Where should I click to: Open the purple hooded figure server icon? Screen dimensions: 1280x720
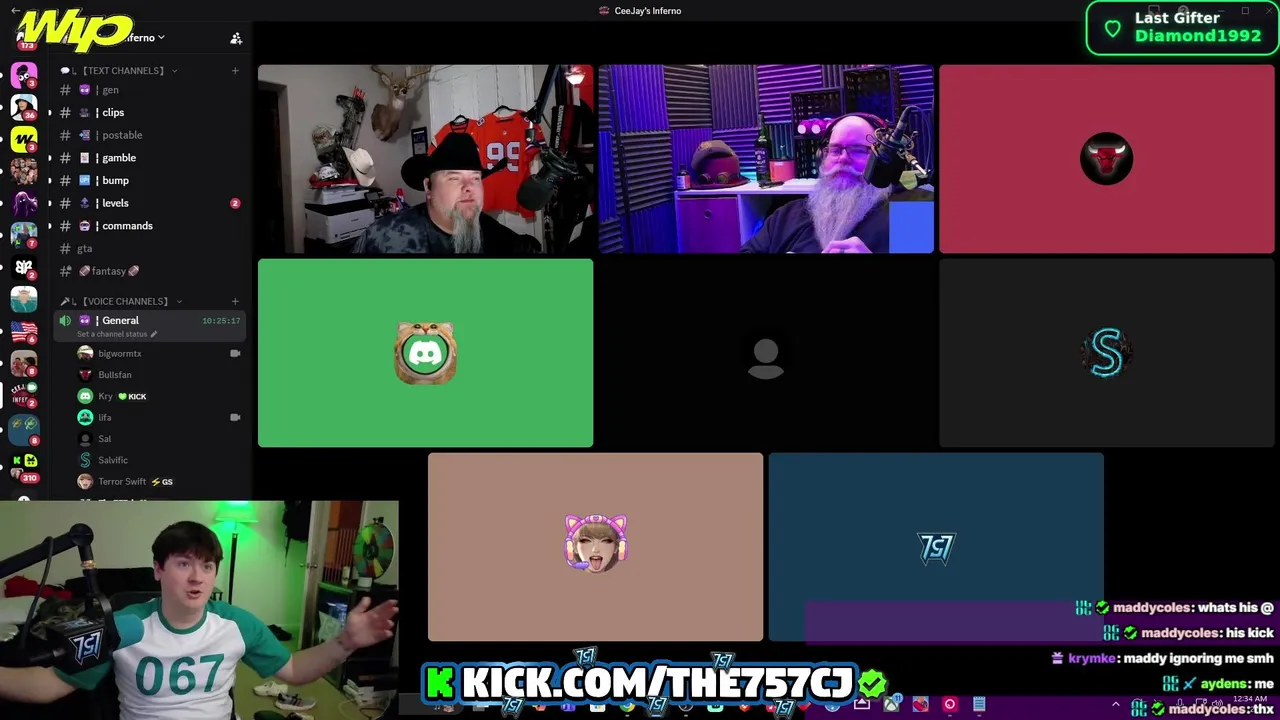click(x=24, y=203)
